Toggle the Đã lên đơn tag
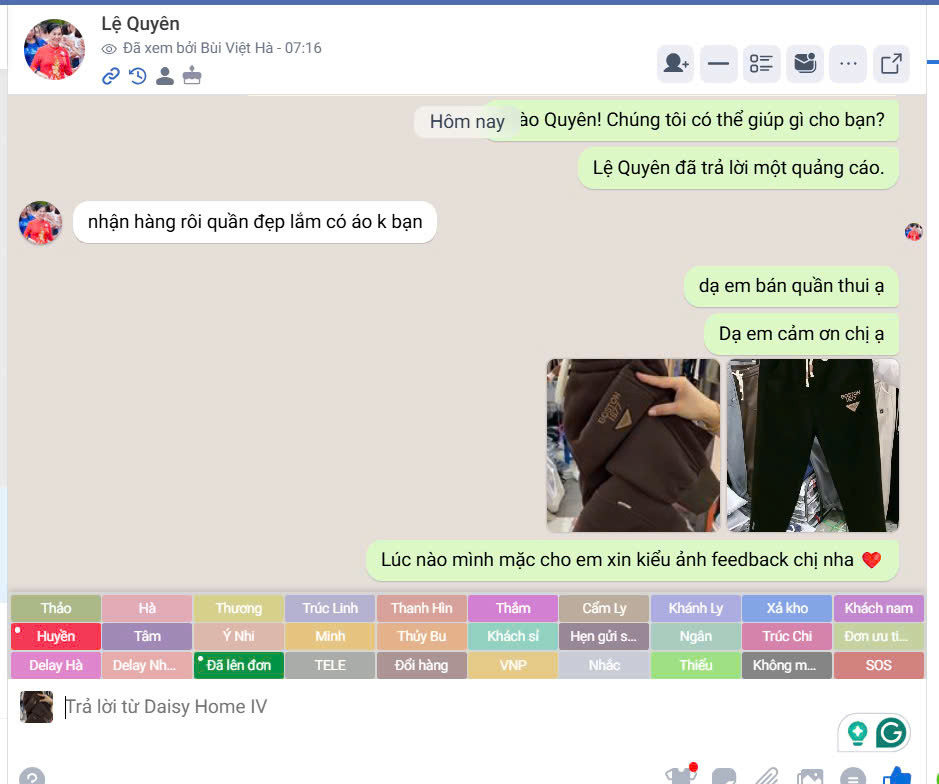Screen dimensions: 939x784 (x=238, y=665)
